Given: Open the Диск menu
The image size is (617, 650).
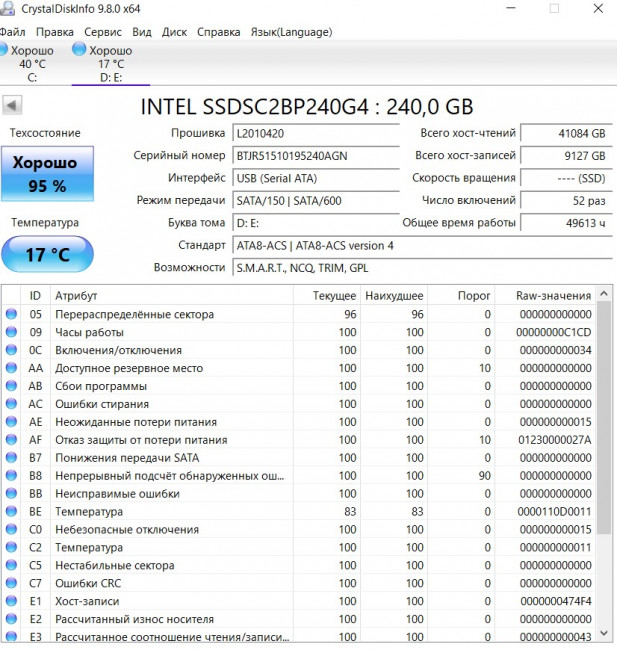Looking at the screenshot, I should point(174,32).
